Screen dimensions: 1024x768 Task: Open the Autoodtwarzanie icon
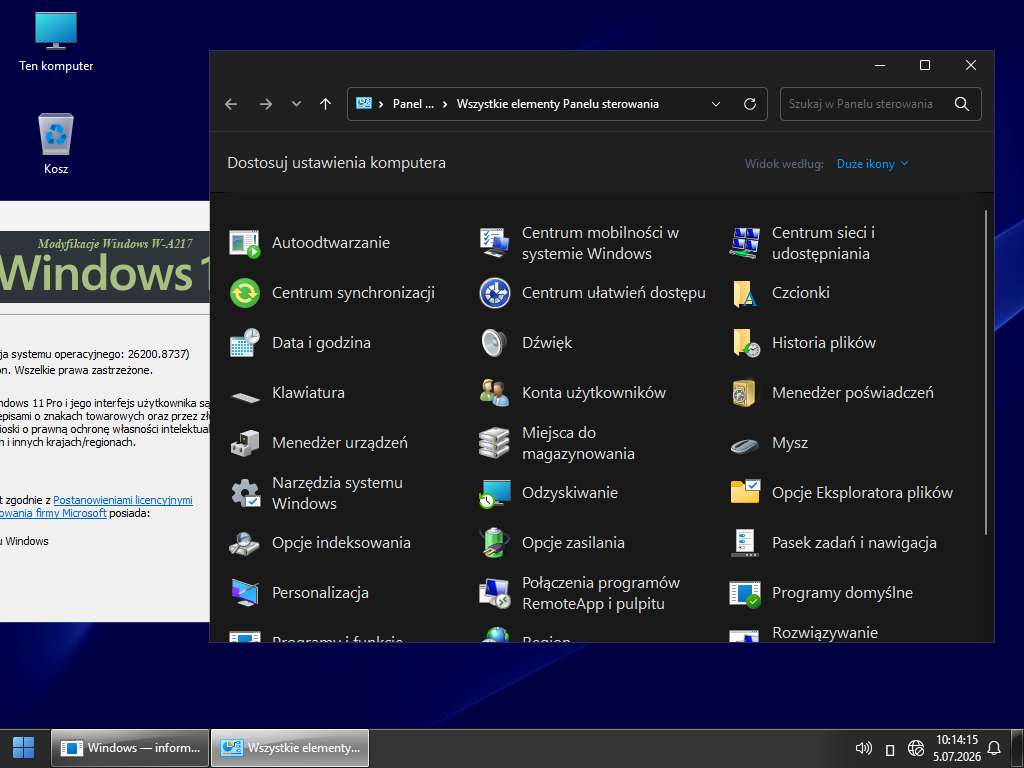tap(245, 243)
